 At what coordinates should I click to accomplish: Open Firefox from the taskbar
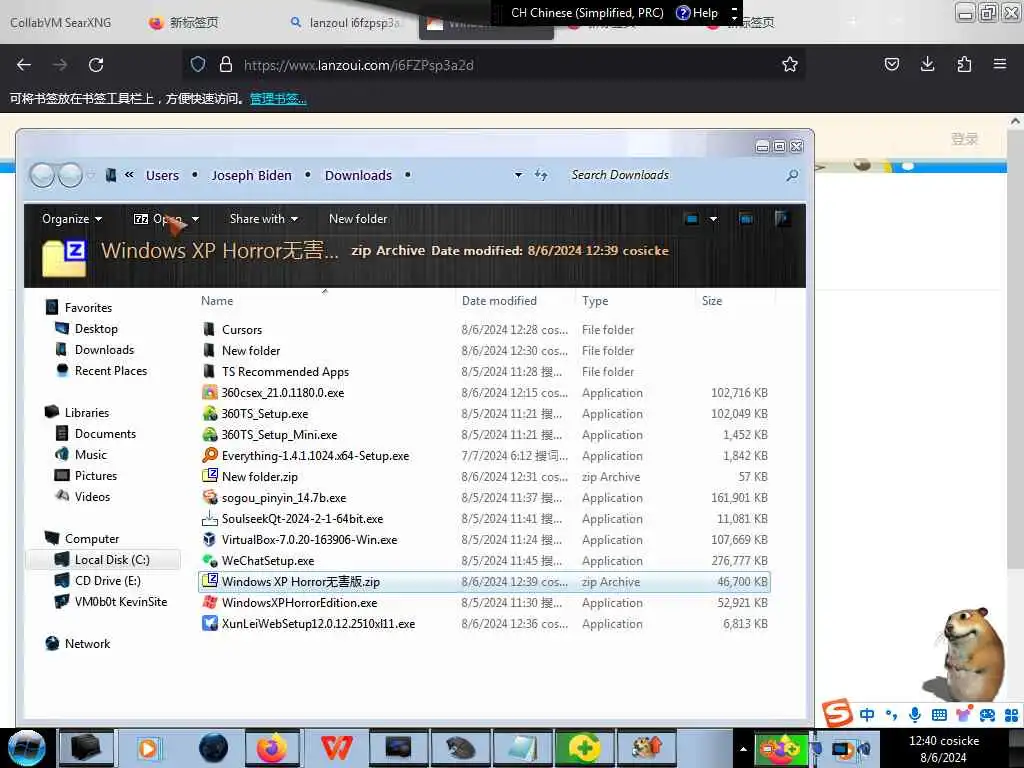coord(272,748)
